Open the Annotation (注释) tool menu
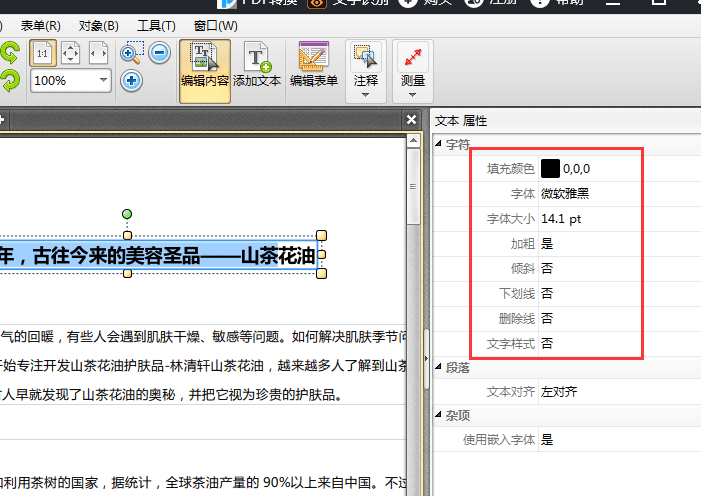The height and width of the screenshot is (496, 701). coord(366,71)
